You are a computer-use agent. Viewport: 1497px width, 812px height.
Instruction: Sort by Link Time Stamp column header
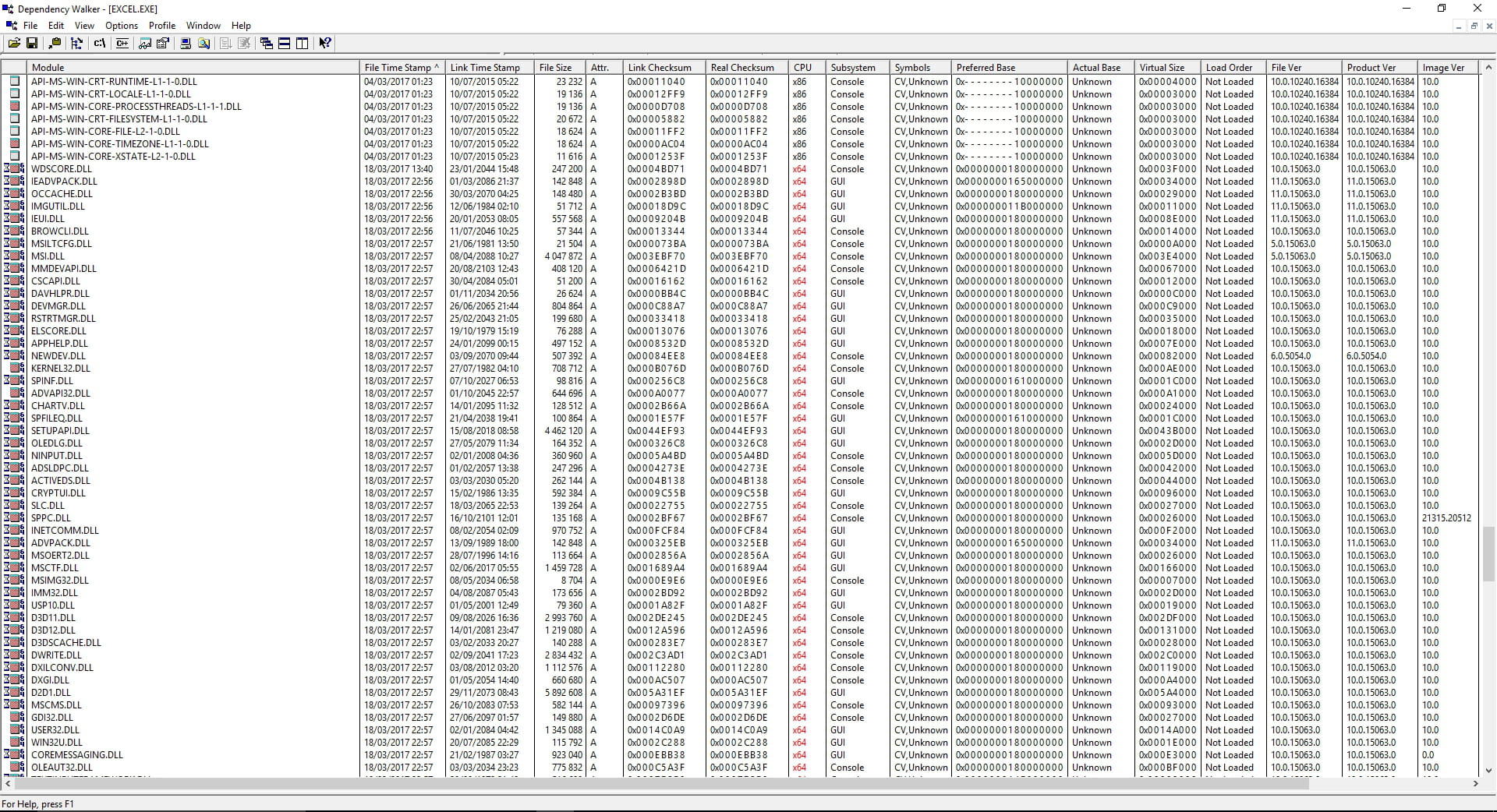click(x=490, y=68)
